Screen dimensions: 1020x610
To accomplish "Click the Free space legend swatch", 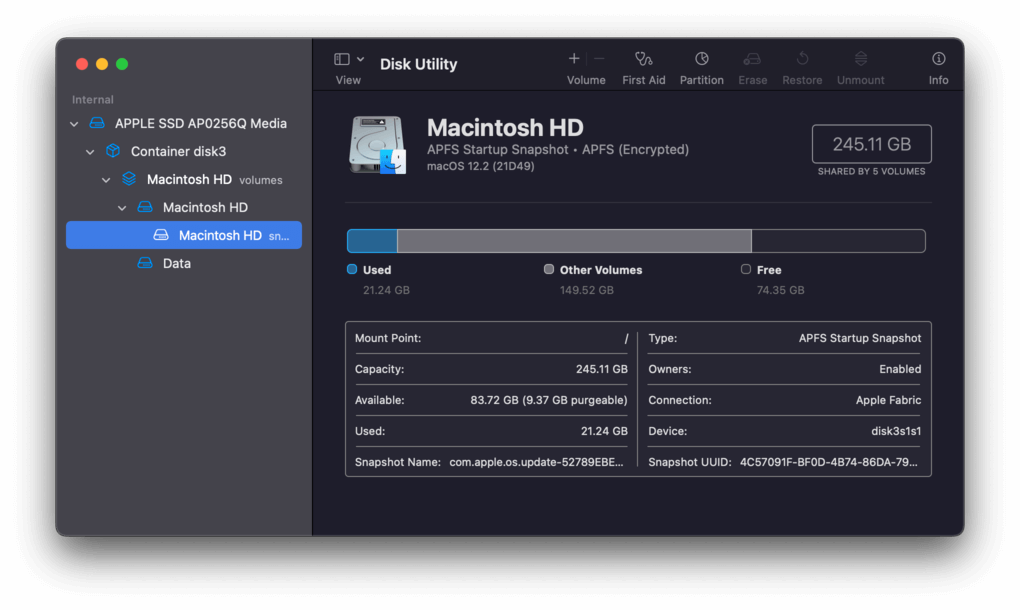I will [x=745, y=269].
